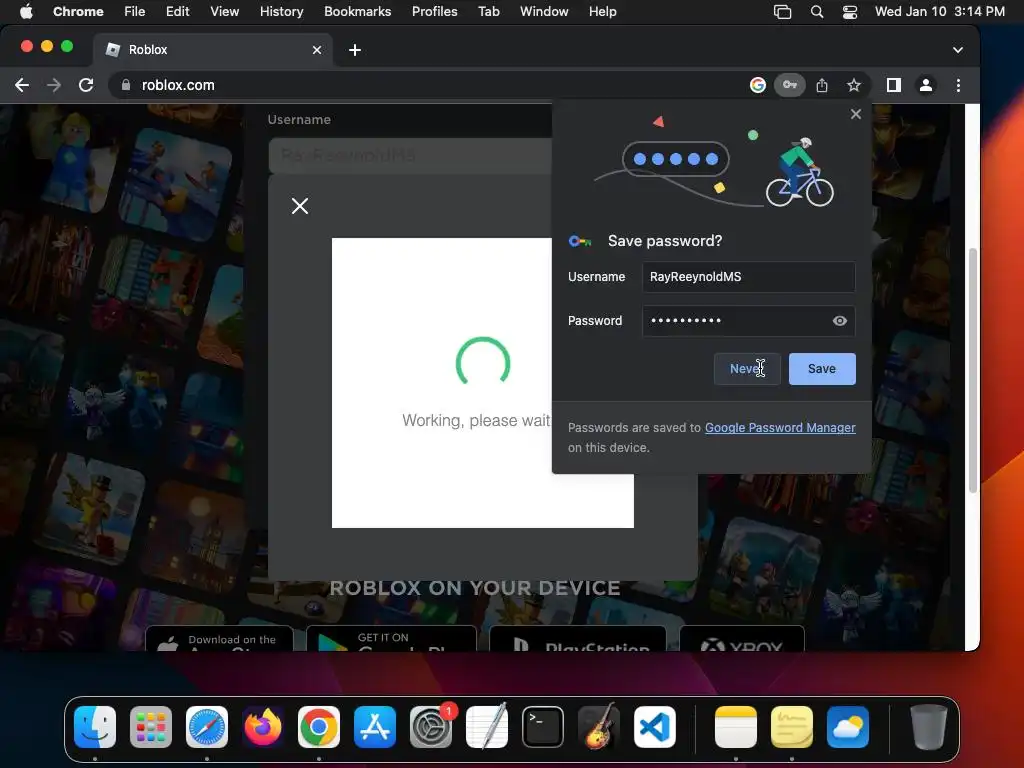The width and height of the screenshot is (1024, 768).
Task: Click the Never button
Action: click(746, 369)
